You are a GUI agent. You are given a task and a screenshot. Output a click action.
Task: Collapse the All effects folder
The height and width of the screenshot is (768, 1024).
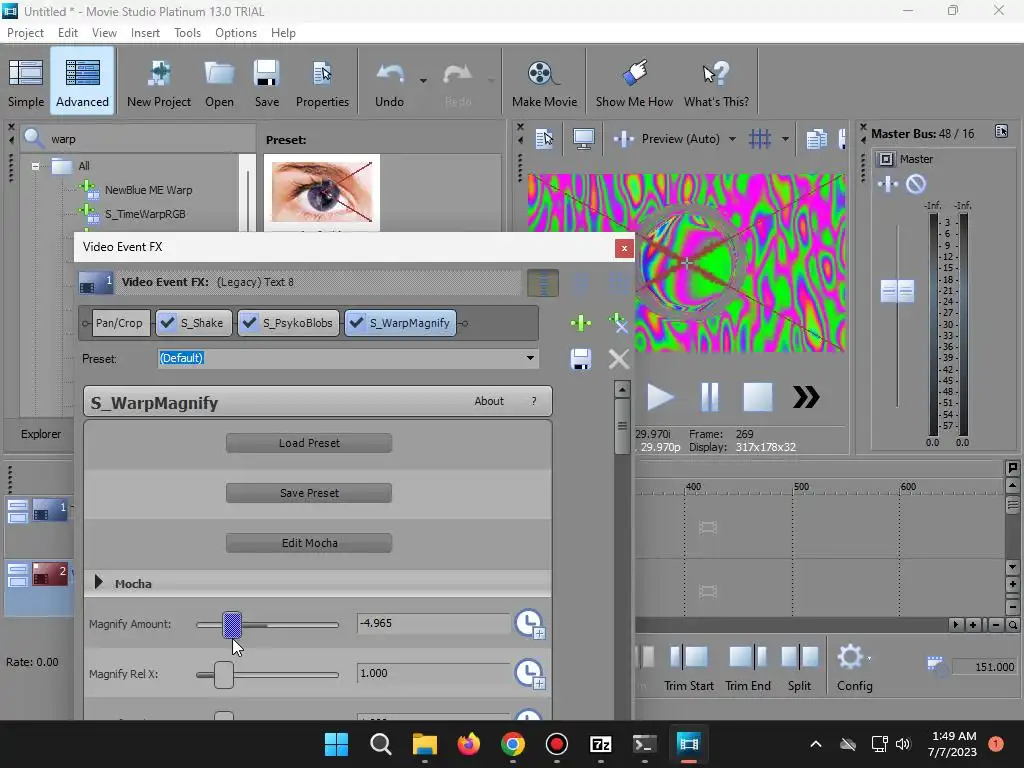click(x=35, y=166)
